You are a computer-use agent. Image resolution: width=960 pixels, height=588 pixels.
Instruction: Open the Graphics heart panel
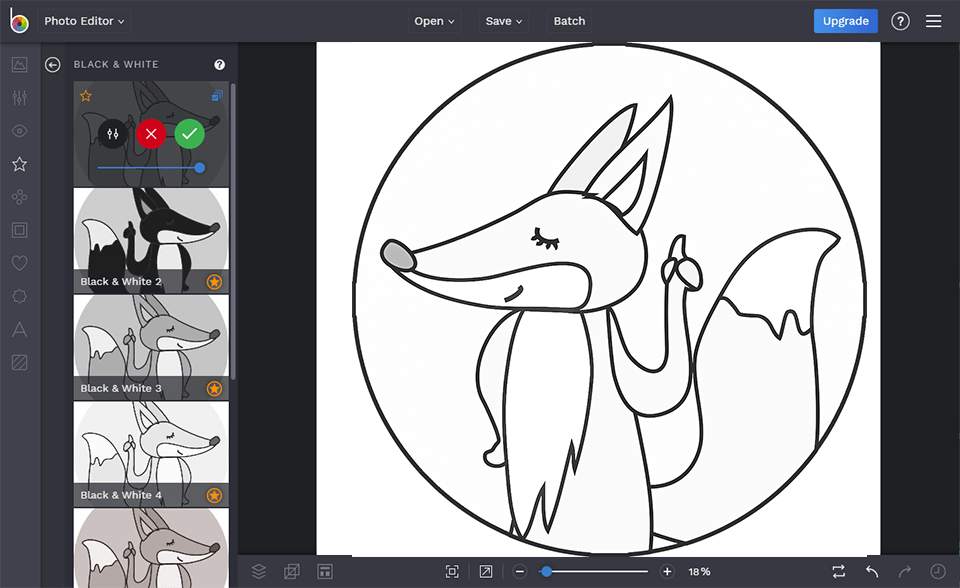point(19,262)
